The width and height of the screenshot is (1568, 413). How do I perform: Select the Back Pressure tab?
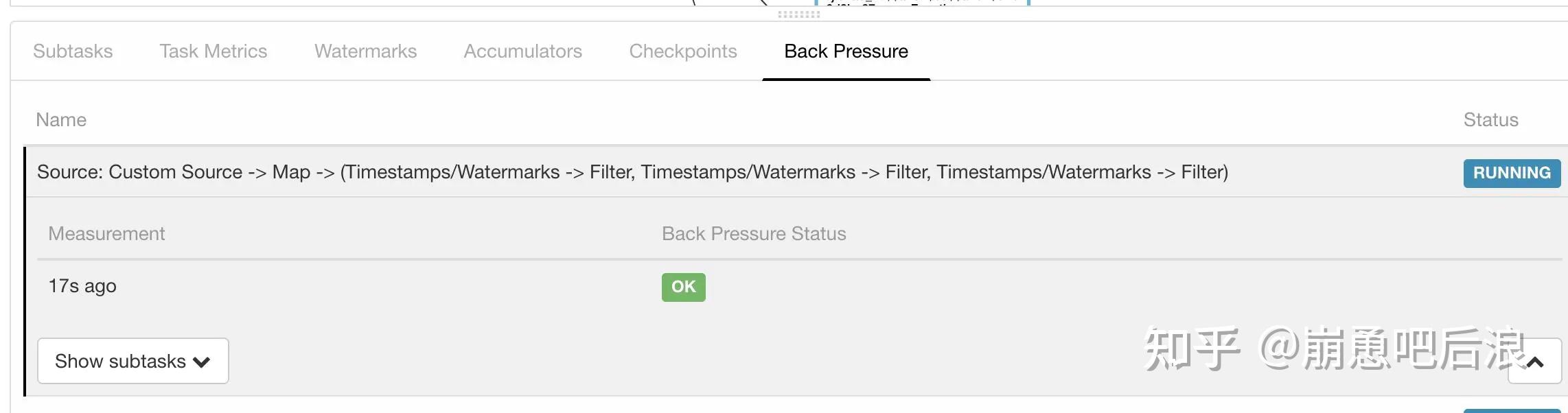[846, 51]
